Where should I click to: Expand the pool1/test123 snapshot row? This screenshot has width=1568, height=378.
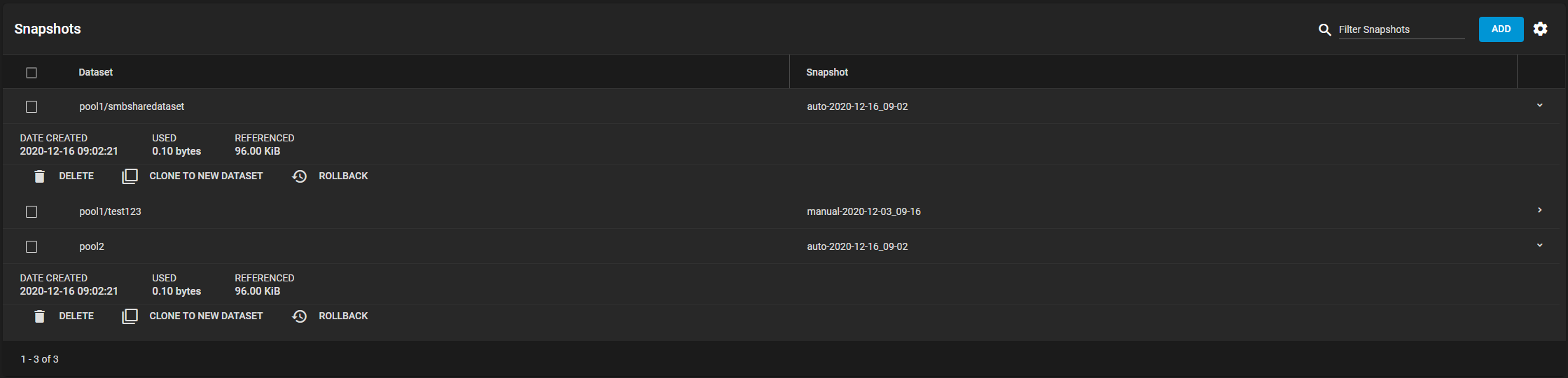(x=1539, y=211)
